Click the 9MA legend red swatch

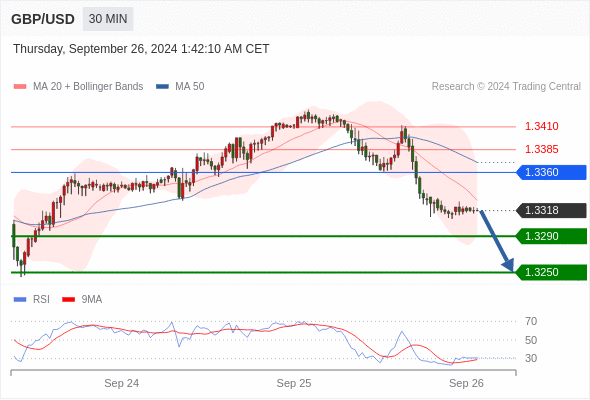point(68,300)
